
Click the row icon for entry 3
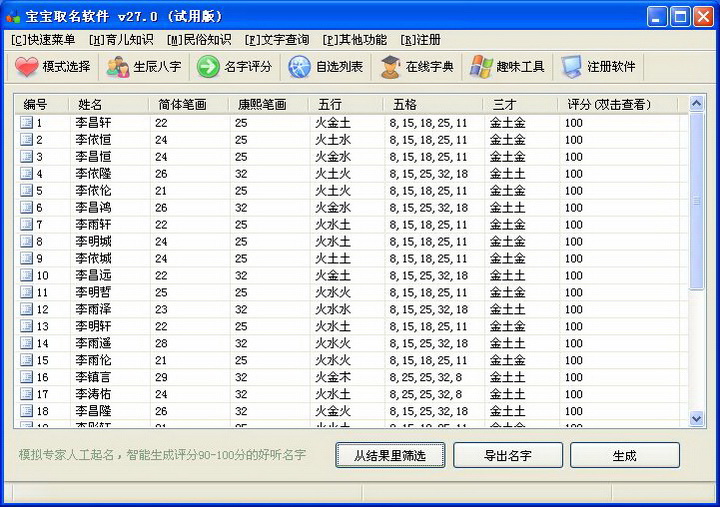[x=27, y=157]
